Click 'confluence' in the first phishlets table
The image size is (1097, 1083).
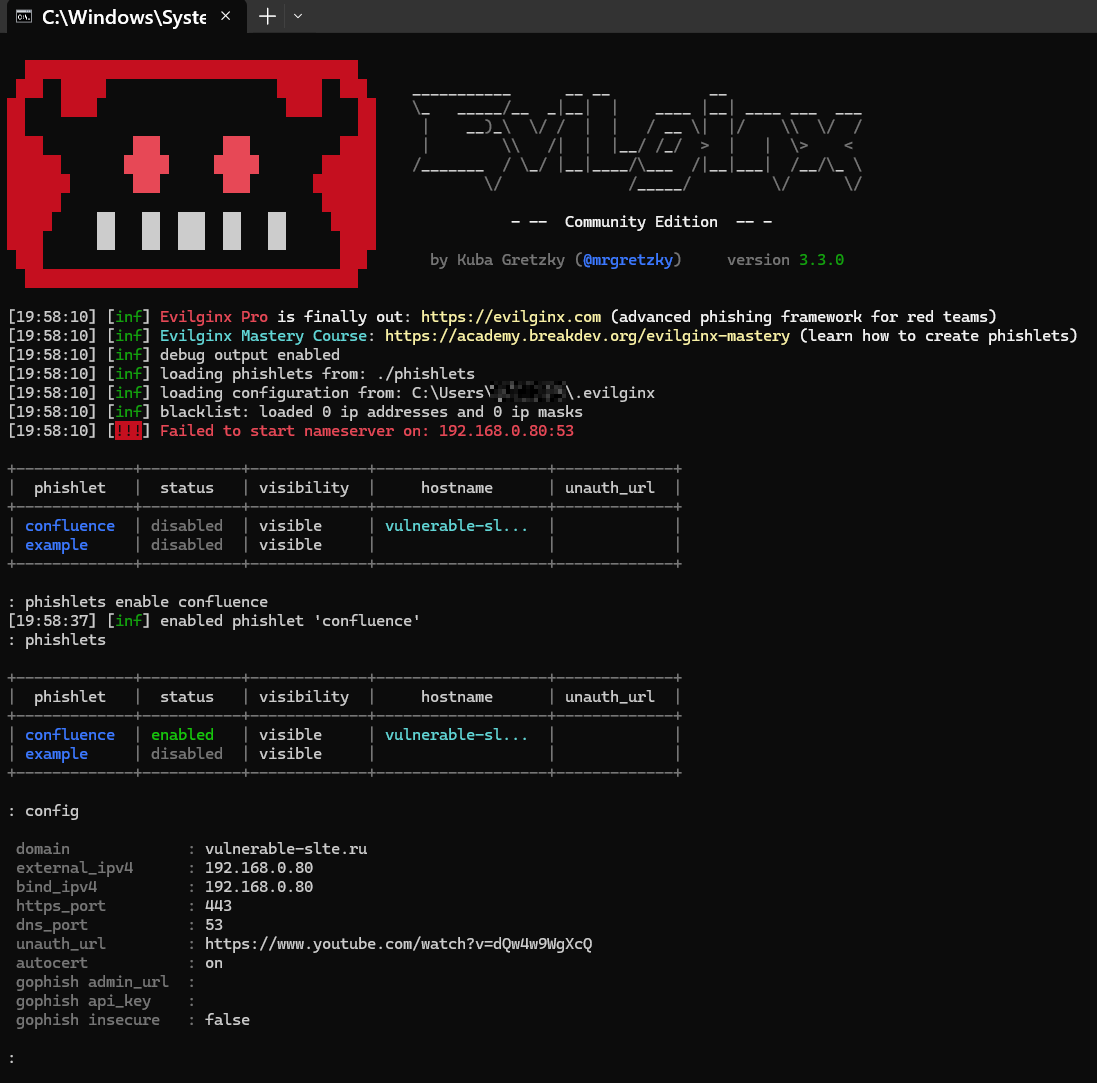[70, 525]
